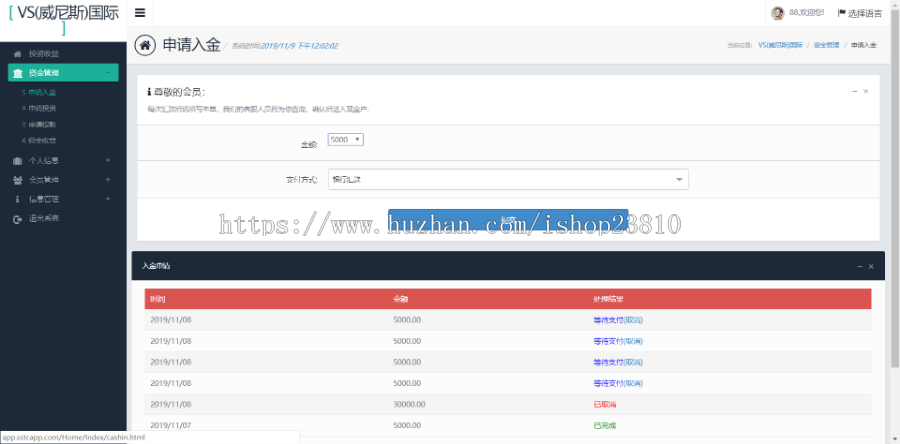Click the flag icon next to 选择语言
The width and height of the screenshot is (900, 444).
(841, 13)
